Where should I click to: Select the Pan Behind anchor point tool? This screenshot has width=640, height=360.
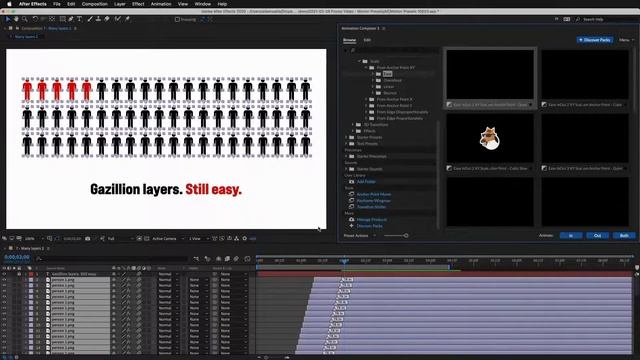(52, 19)
